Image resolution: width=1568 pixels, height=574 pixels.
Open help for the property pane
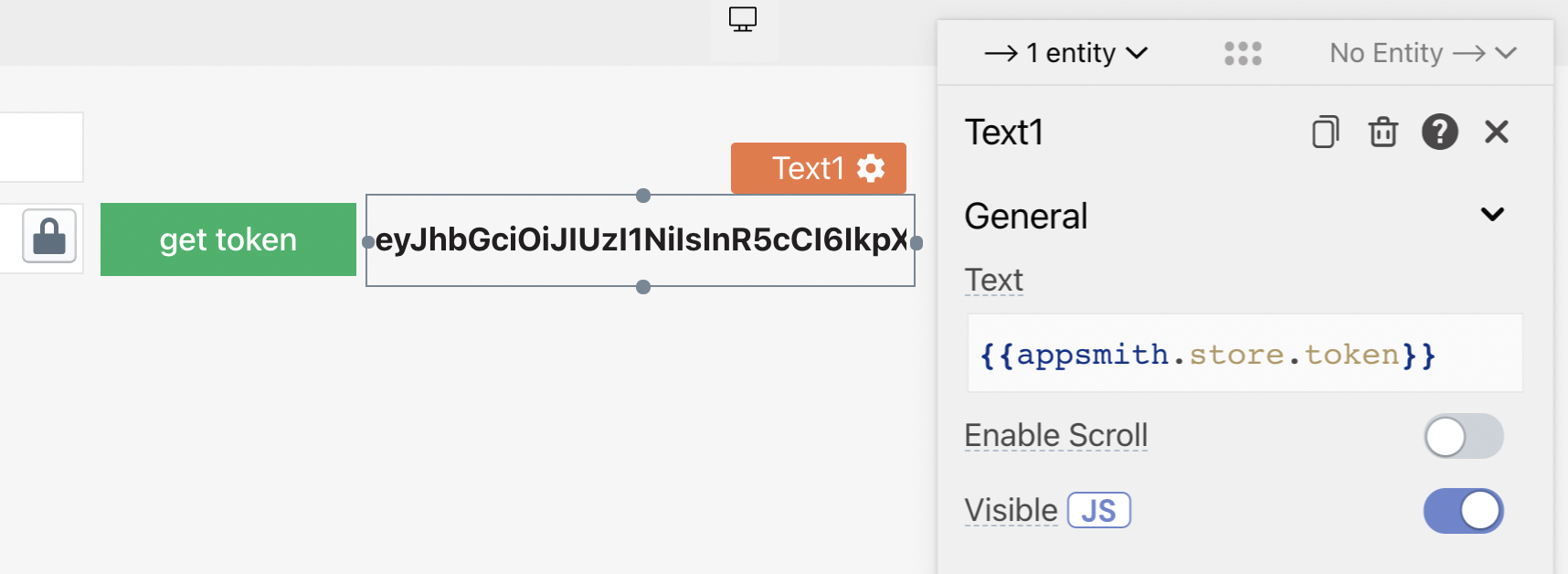tap(1439, 133)
